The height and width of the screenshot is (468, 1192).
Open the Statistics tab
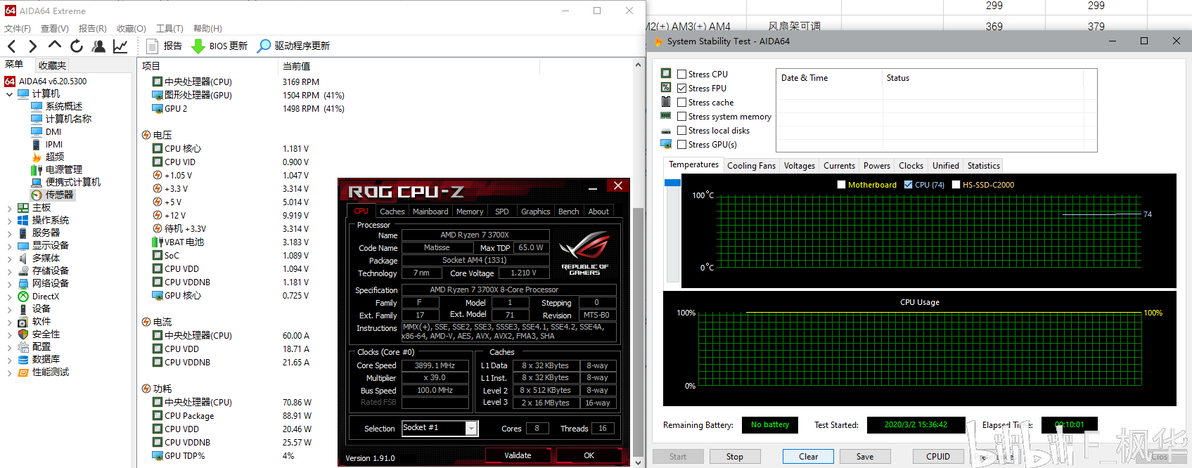tap(984, 166)
